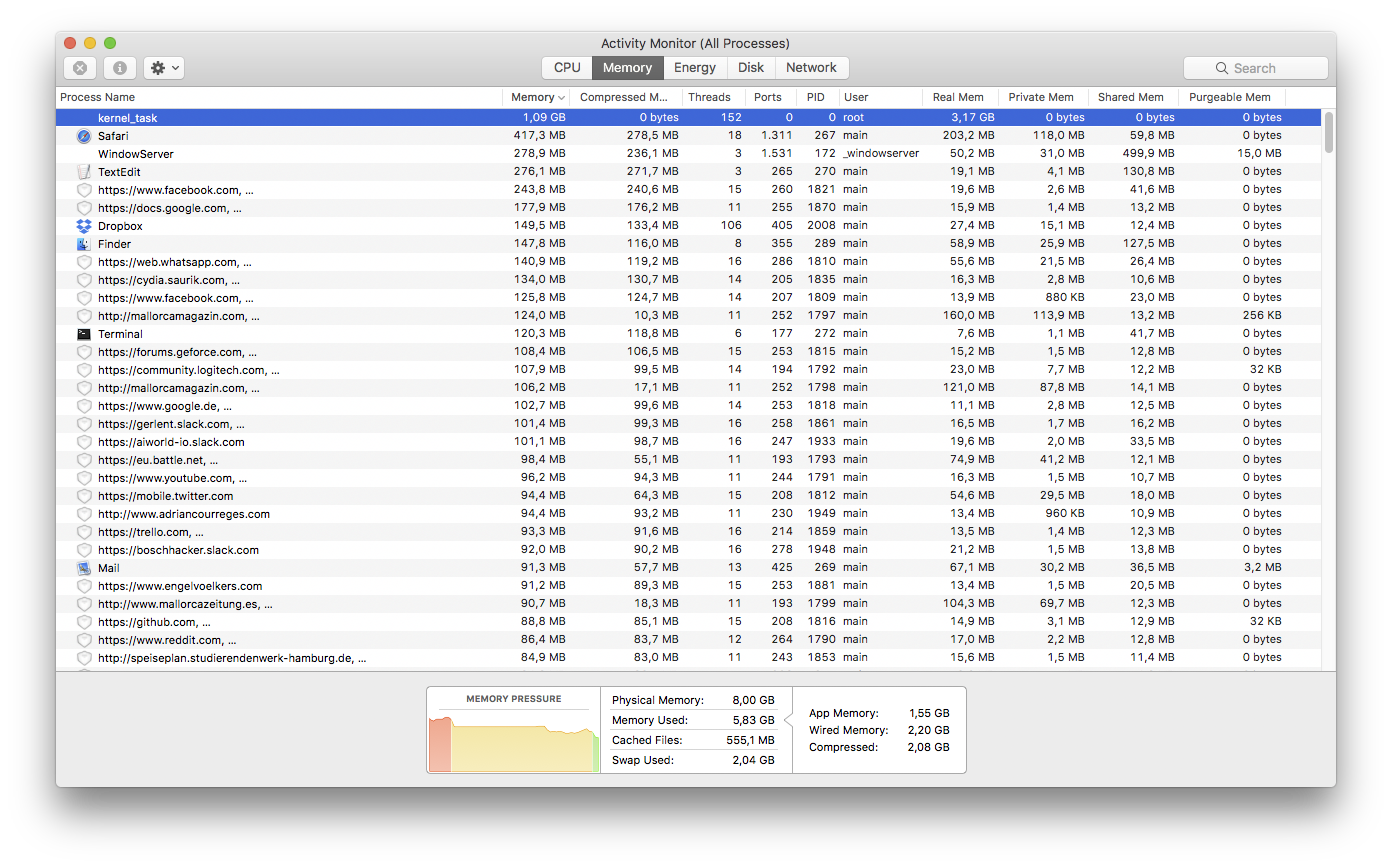Screen dimensions: 1392x867
Task: Click the shield icon next to www.mallorcazeitung.es
Action: (x=84, y=604)
